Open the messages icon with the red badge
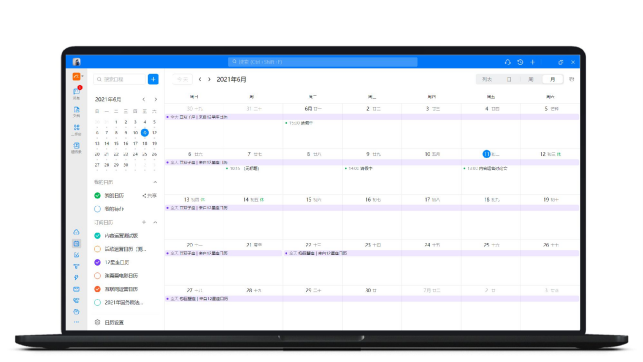The image size is (643, 362). (x=77, y=92)
